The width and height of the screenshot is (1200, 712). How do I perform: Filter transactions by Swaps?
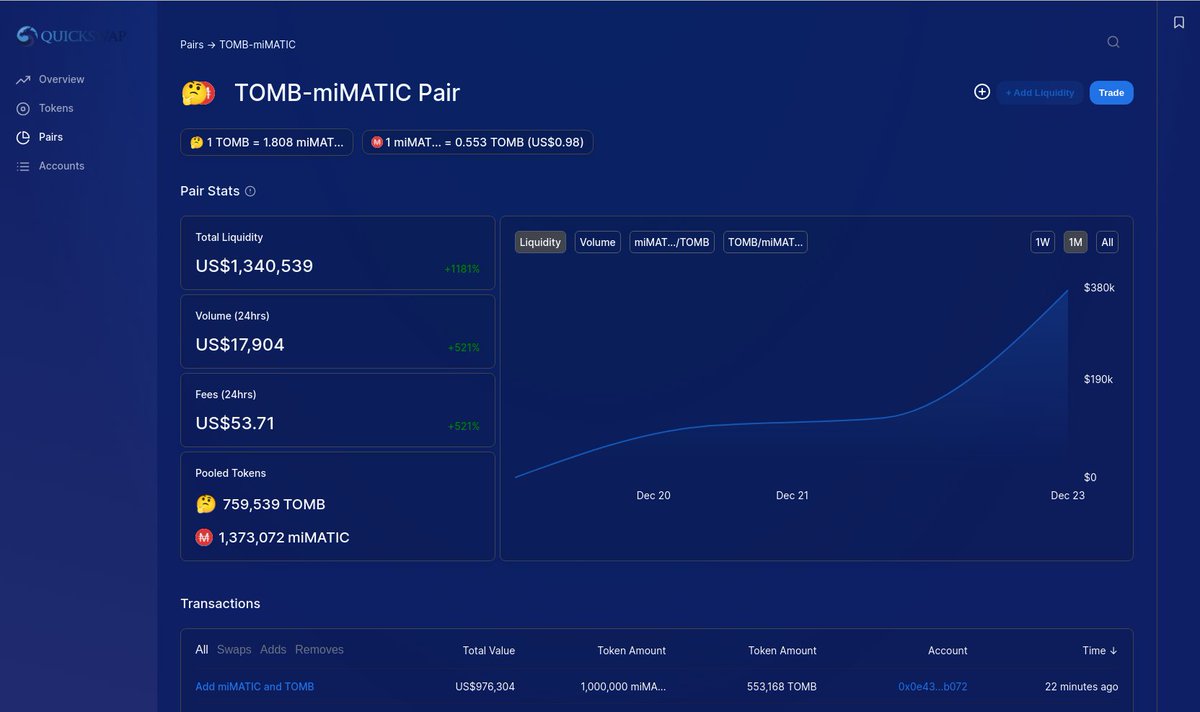(x=234, y=650)
